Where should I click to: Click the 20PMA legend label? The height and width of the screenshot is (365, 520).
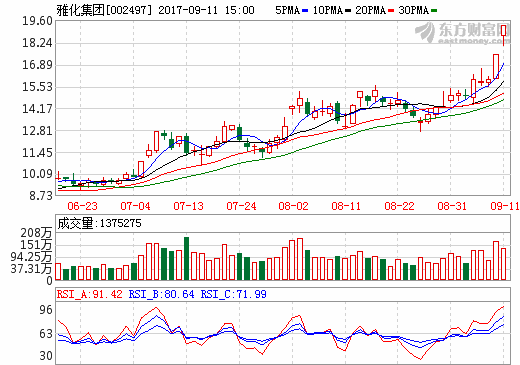tap(370, 10)
